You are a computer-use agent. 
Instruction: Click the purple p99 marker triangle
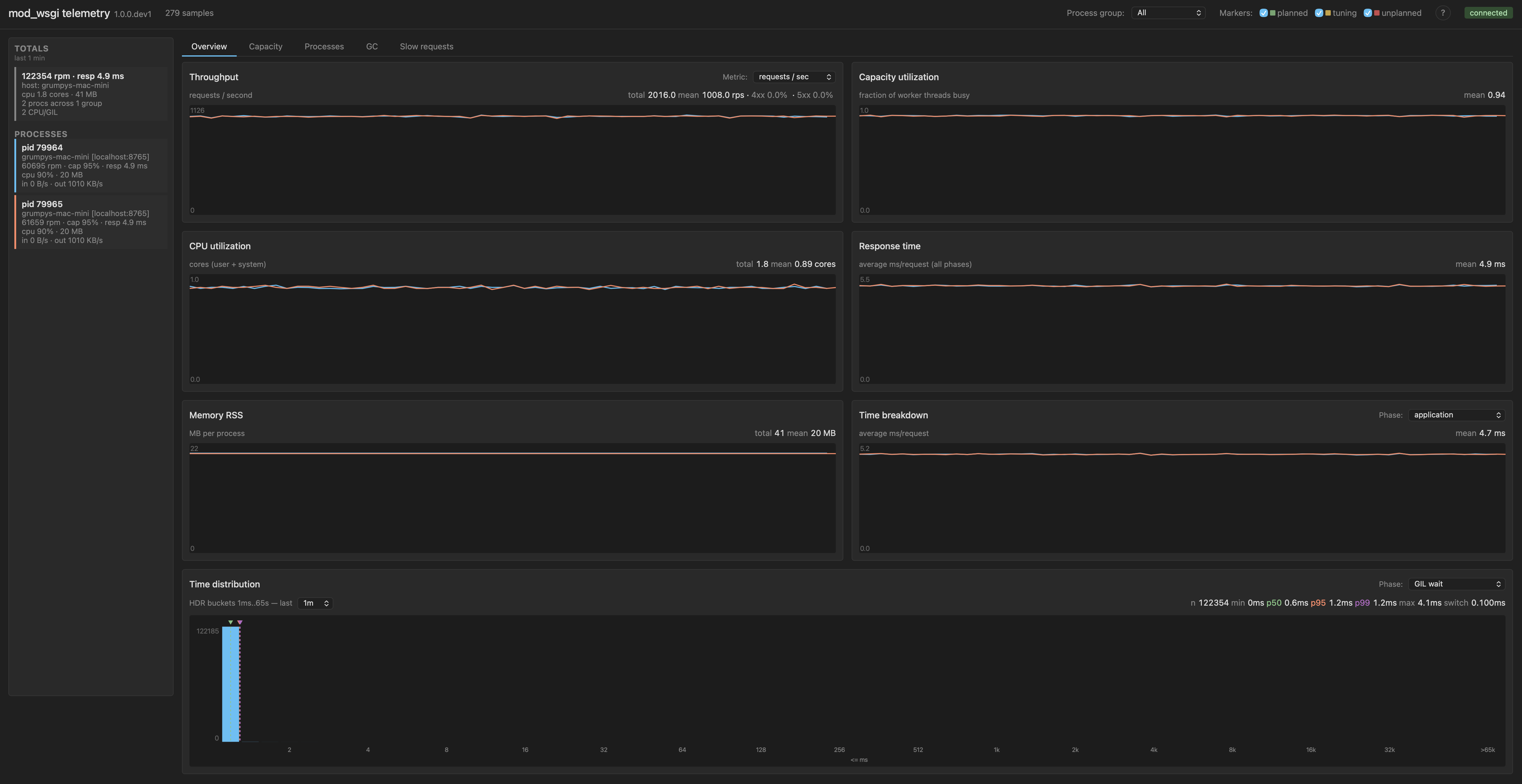tap(239, 622)
